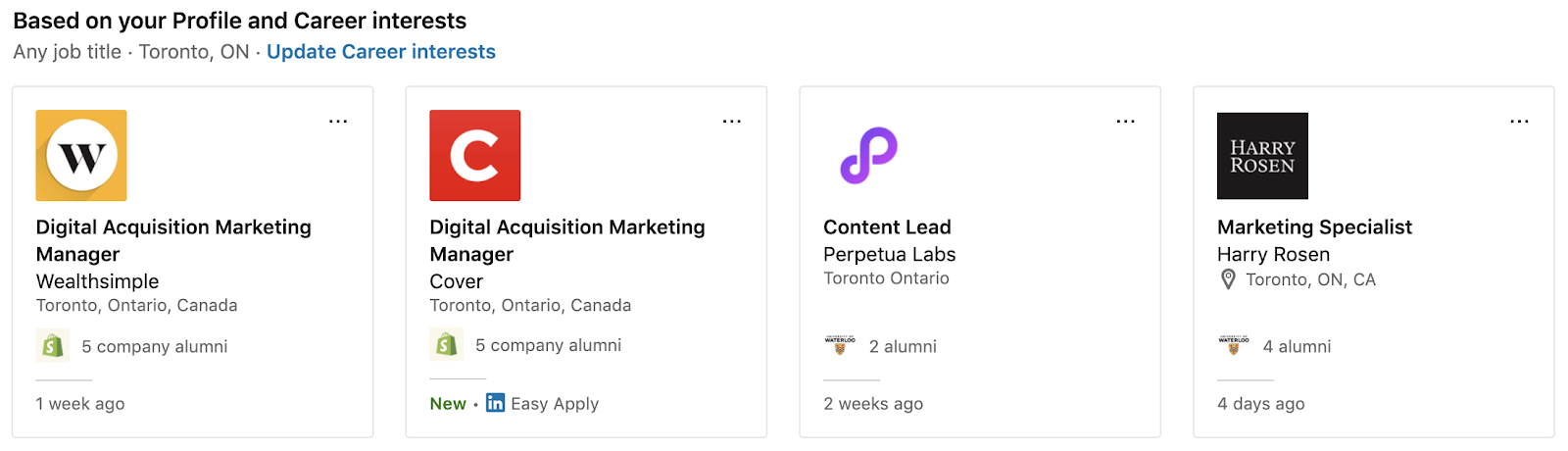Click the purple Perpetua Labs logo

868,155
